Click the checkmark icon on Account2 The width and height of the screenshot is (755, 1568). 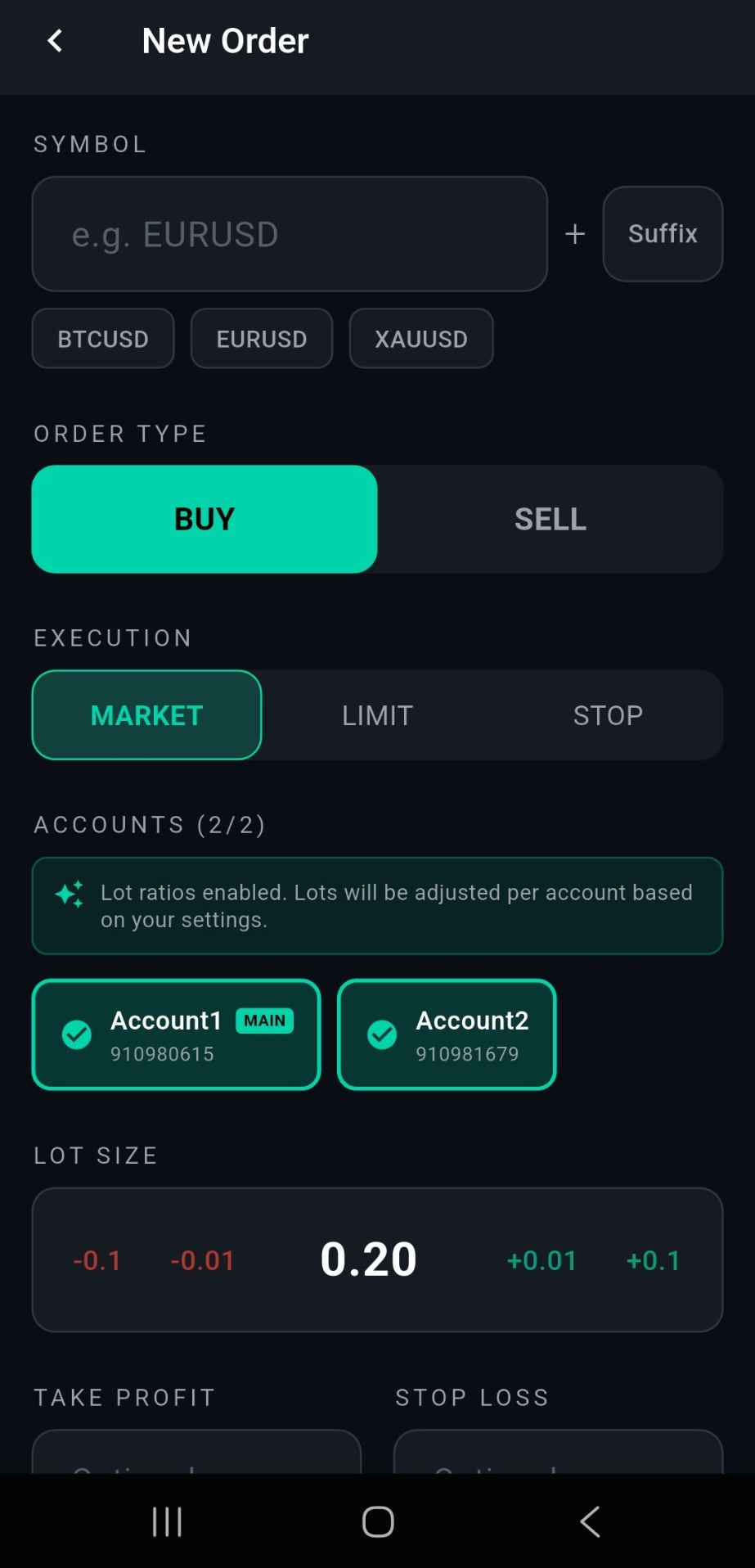382,1034
